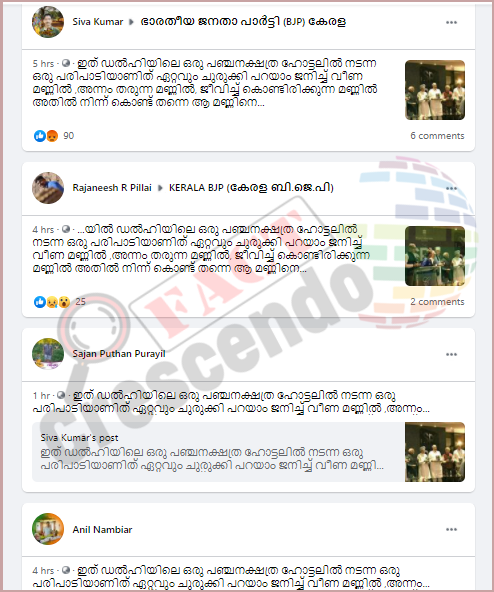Click Rajaneesh R Pillai's profile avatar
Image resolution: width=494 pixels, height=592 pixels.
pos(48,188)
